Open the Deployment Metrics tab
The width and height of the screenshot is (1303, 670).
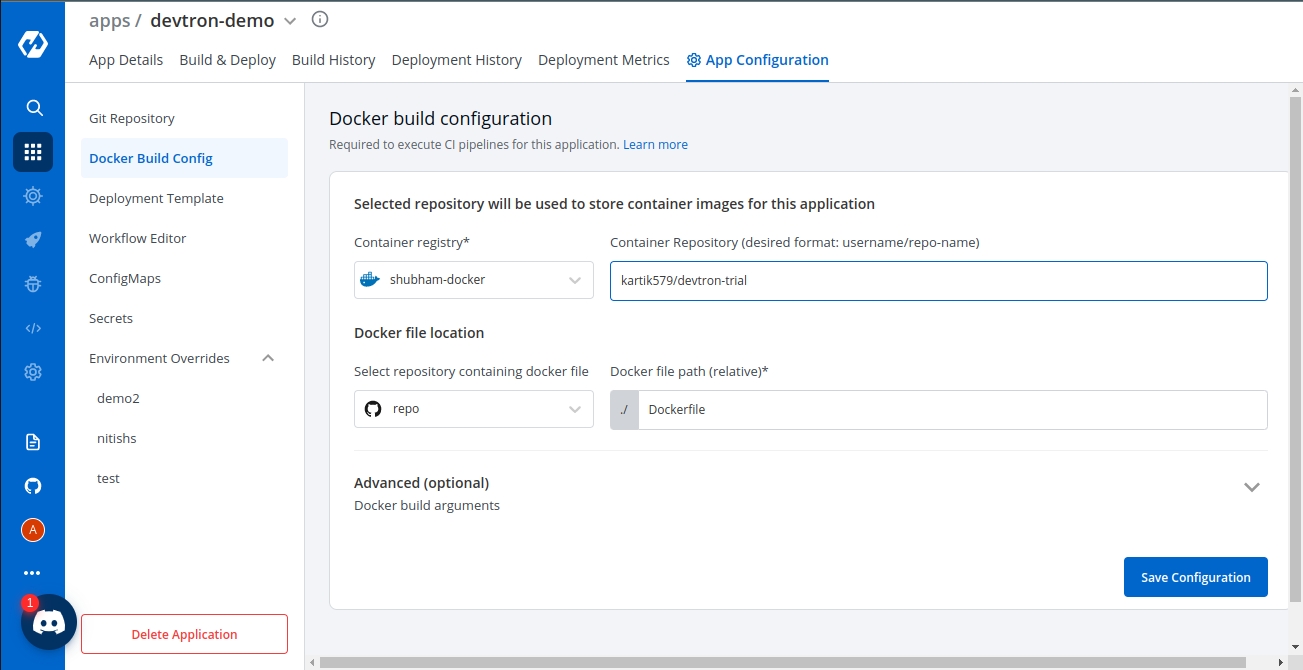coord(603,60)
